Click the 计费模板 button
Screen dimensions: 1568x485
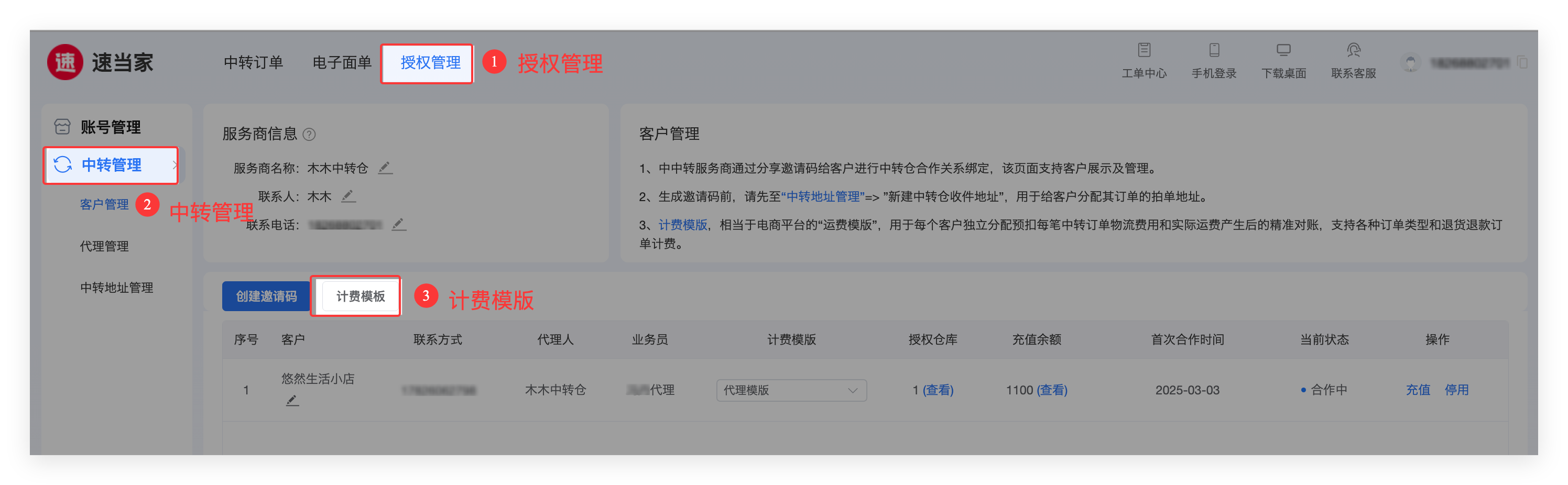point(361,296)
